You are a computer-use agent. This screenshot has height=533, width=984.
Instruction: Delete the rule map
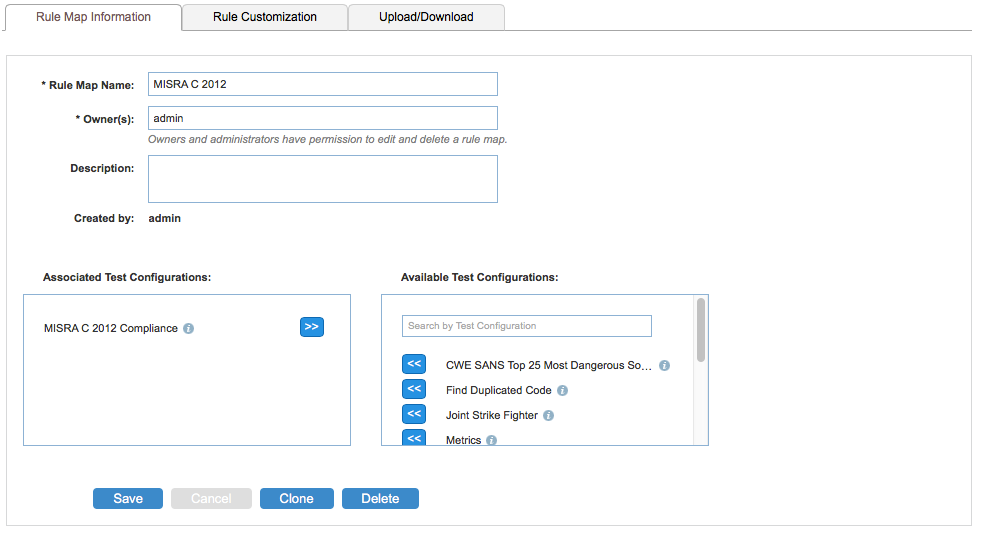380,498
